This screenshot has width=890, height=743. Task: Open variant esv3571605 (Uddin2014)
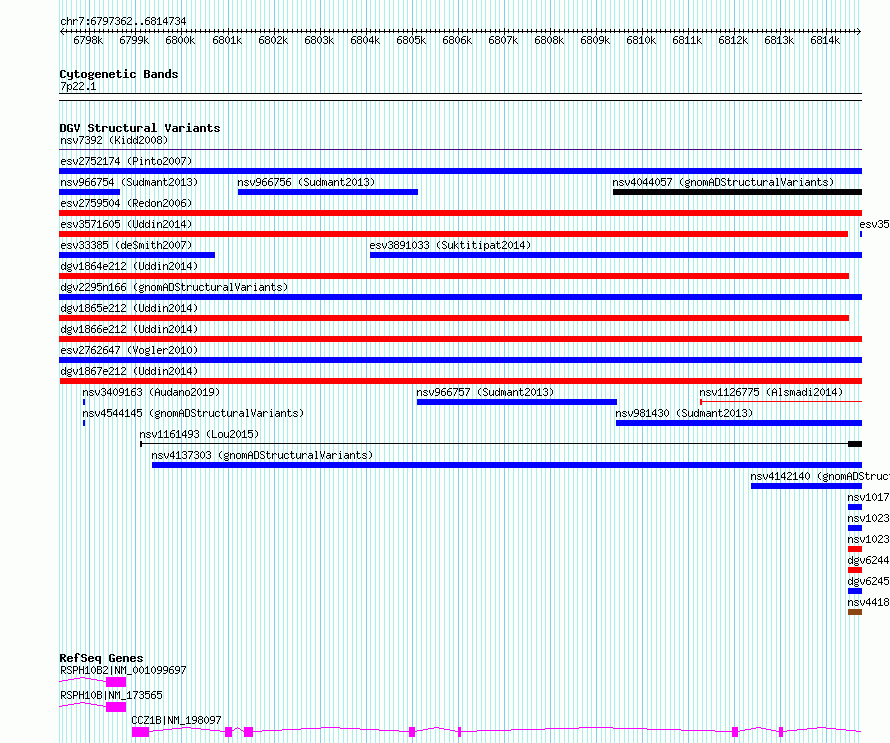tap(126, 224)
